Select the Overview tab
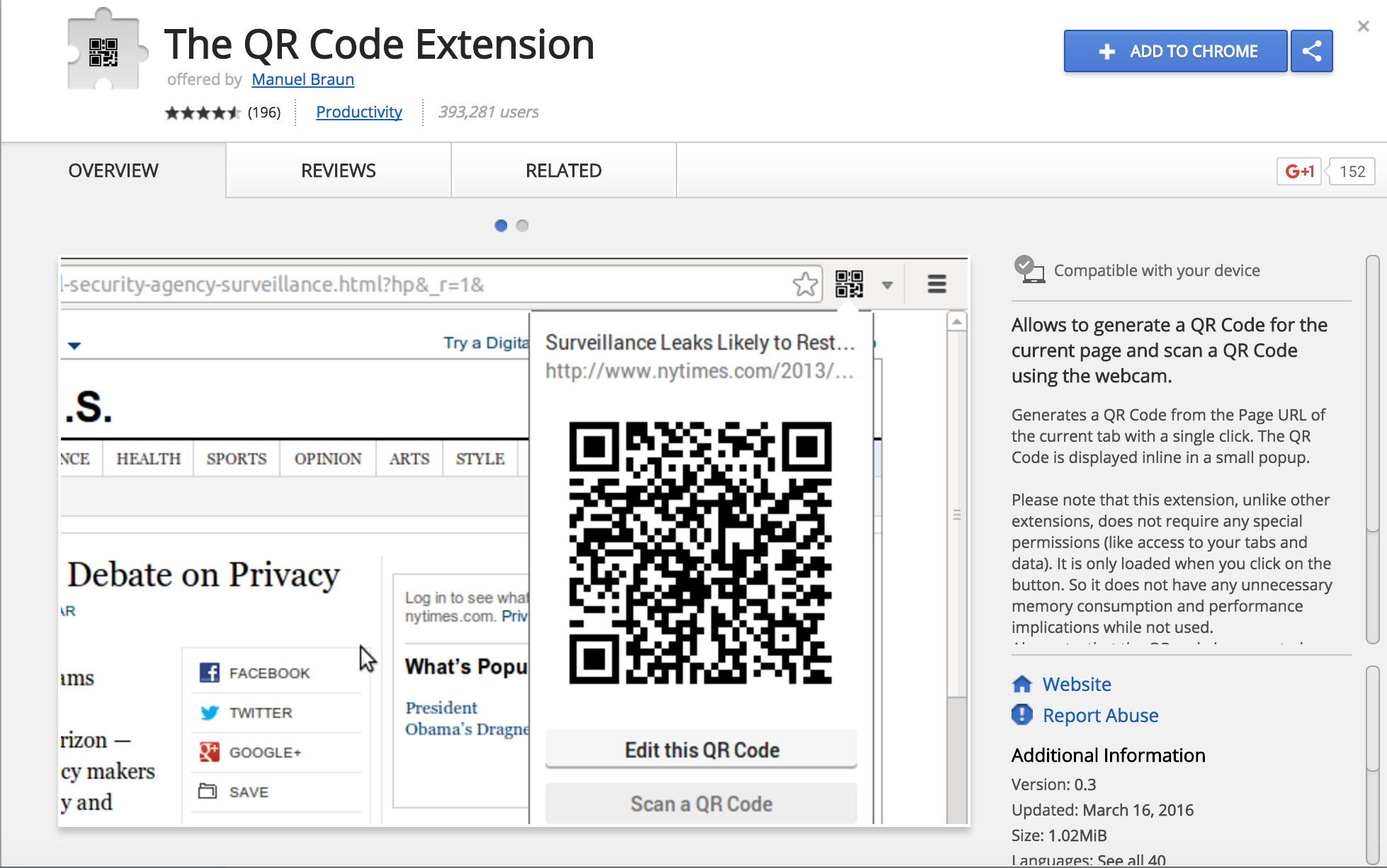1387x868 pixels. 113,171
